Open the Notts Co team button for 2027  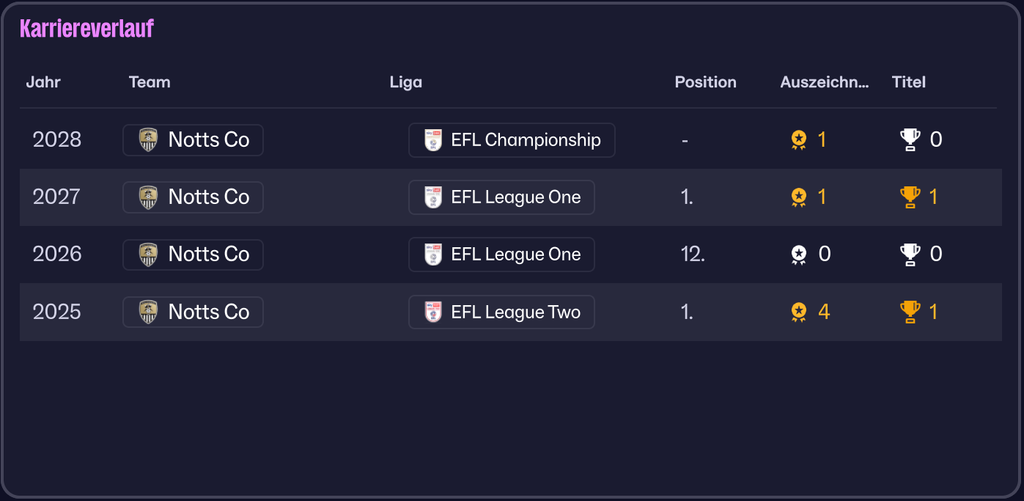pyautogui.click(x=193, y=197)
